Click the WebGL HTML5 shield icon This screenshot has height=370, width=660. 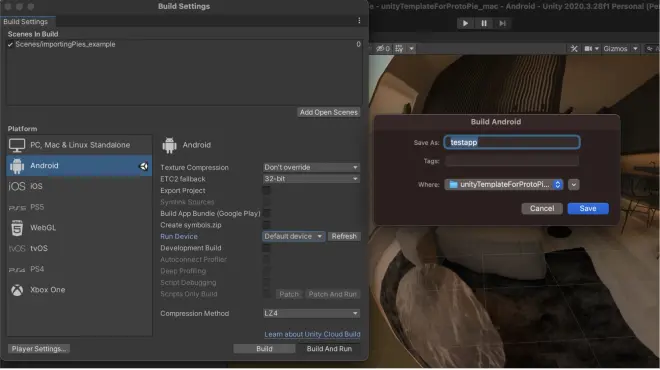tap(17, 228)
